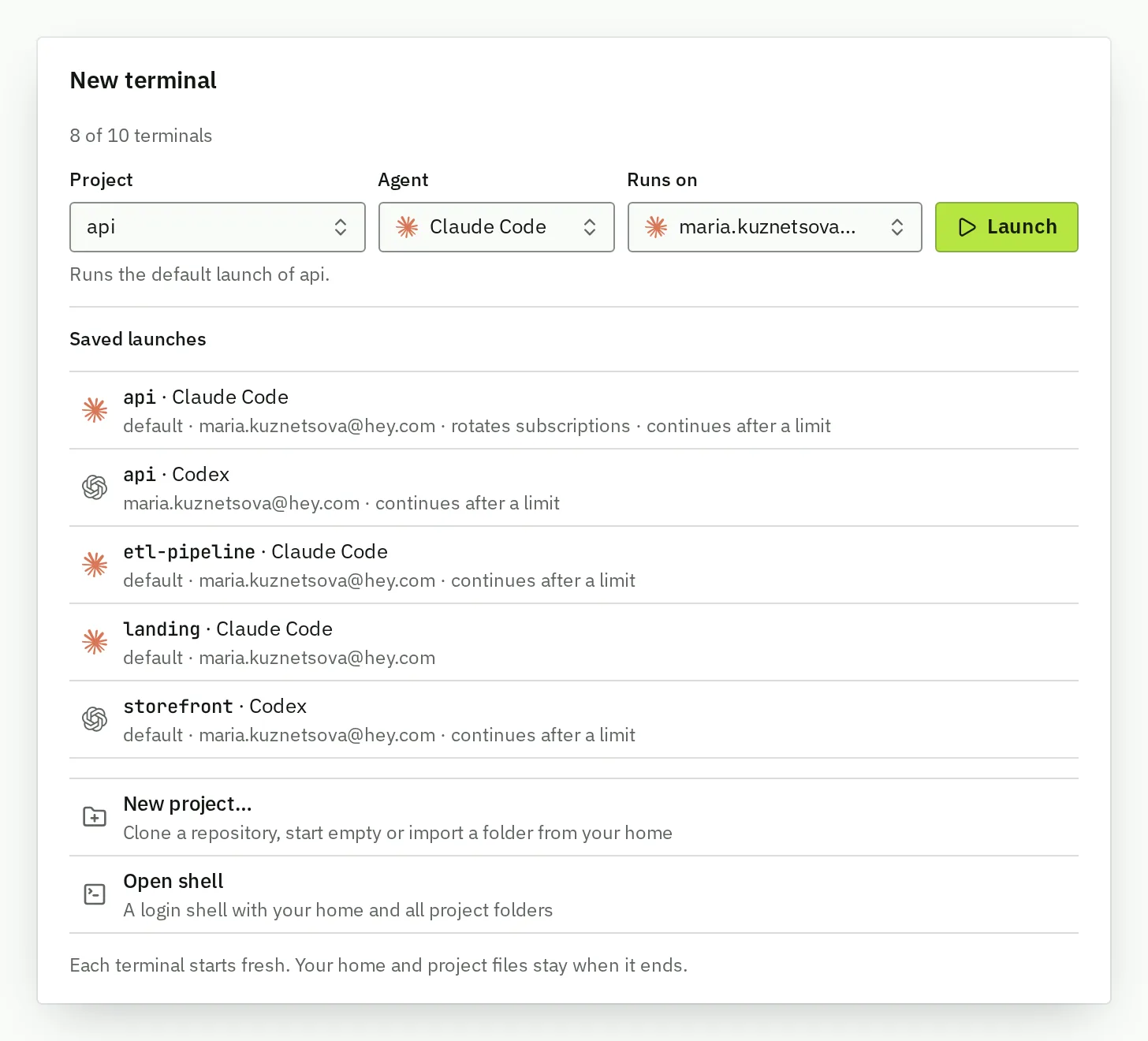Screen dimensions: 1148x1041
Task: Select the landing · Claude Code launch
Action: tap(574, 642)
